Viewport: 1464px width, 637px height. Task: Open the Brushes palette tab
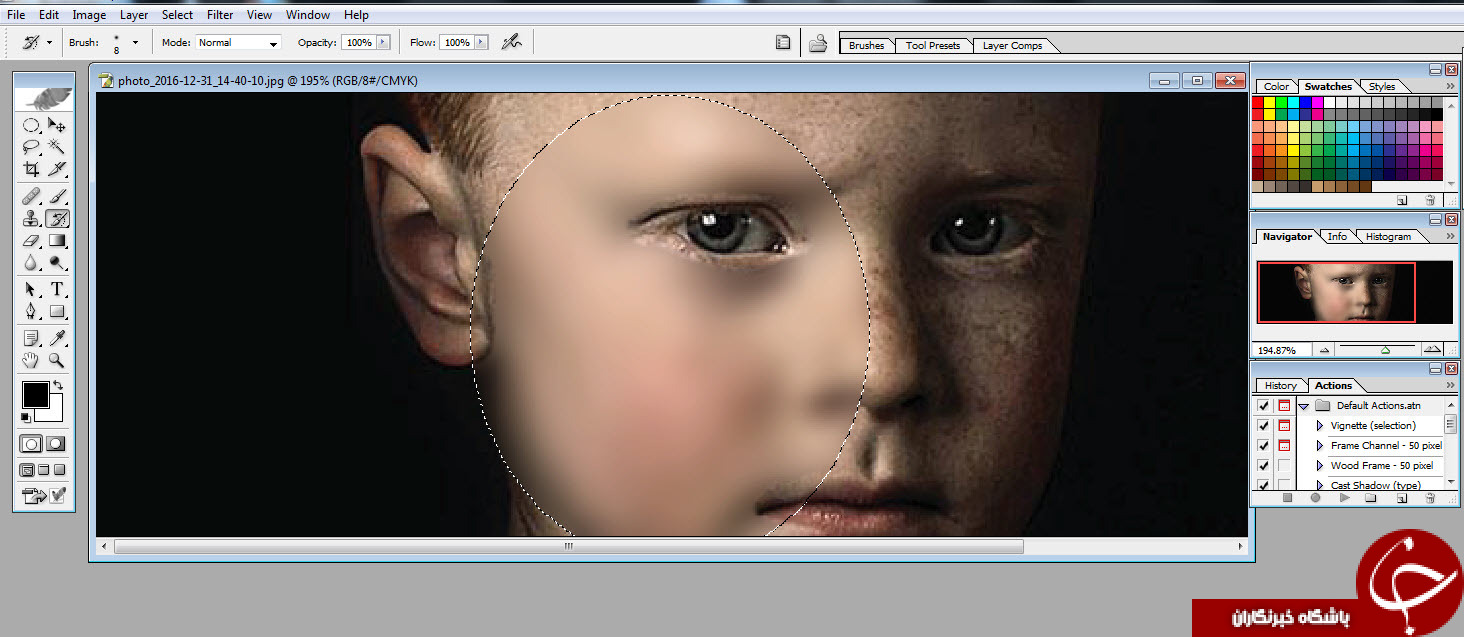point(866,46)
